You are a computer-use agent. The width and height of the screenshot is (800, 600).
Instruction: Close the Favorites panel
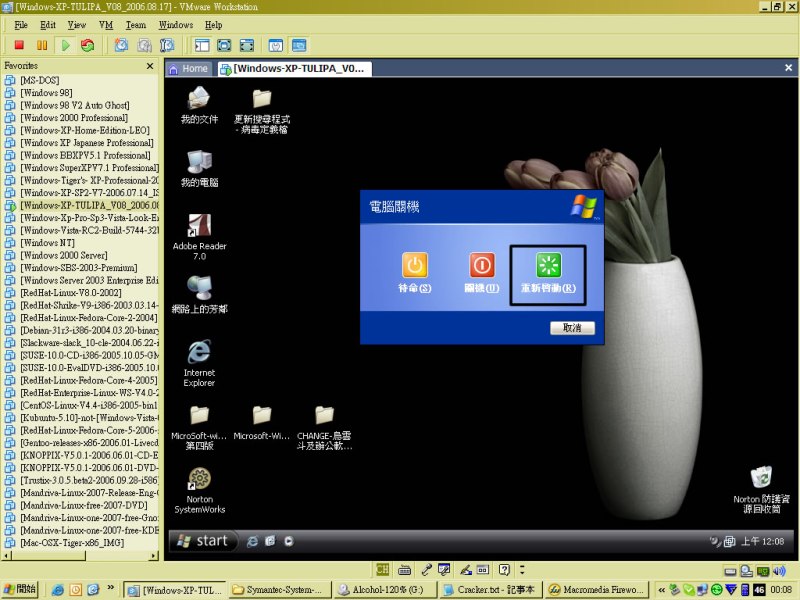coord(150,66)
